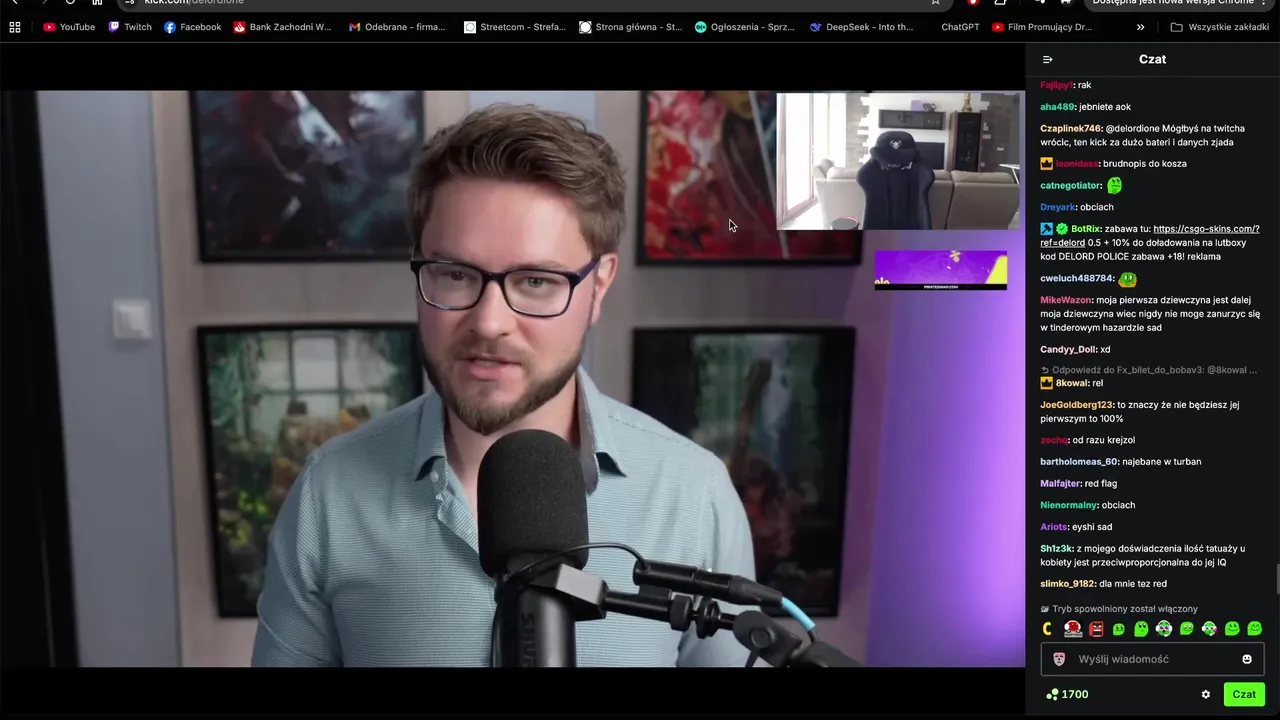Click loonidass subscriber badge
Viewport: 1280px width, 720px height.
click(x=1047, y=163)
